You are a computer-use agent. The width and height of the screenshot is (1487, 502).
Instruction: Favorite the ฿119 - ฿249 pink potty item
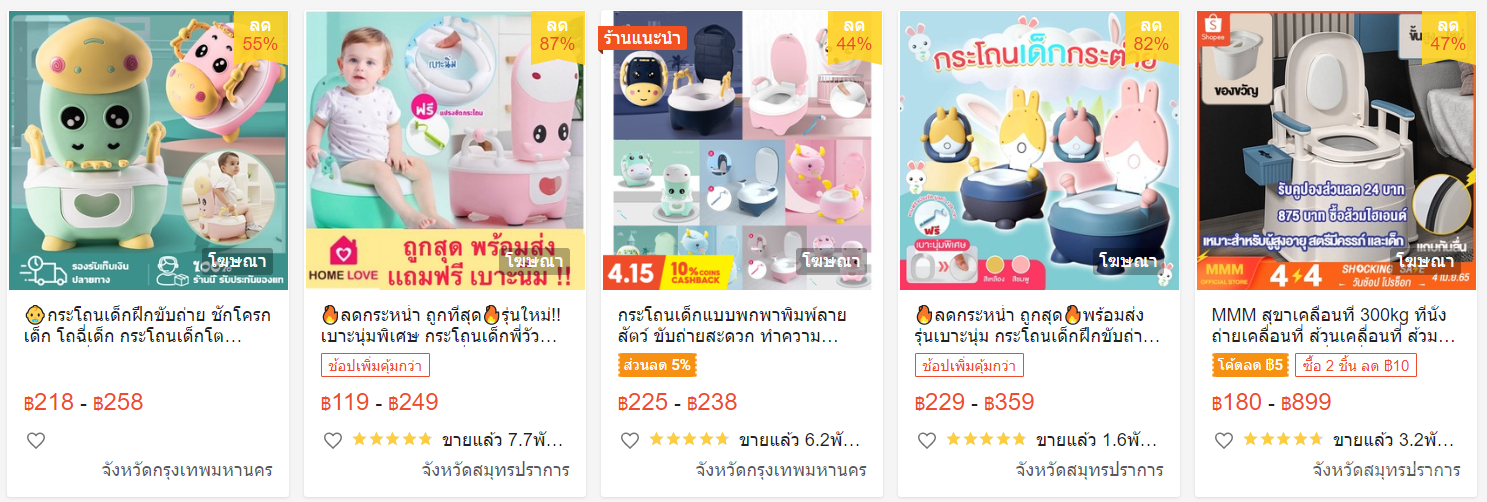click(x=333, y=440)
